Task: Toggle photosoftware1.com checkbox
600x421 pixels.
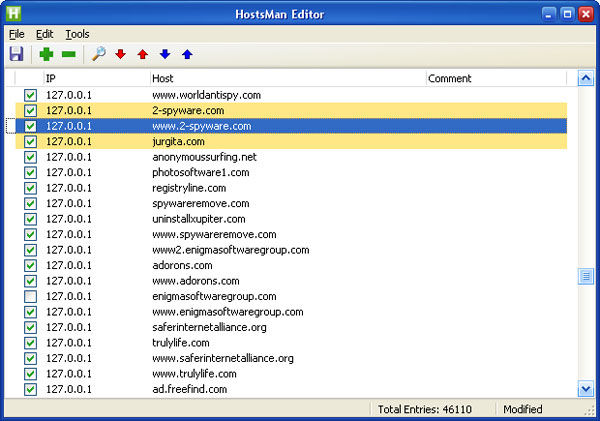Action: (x=30, y=173)
